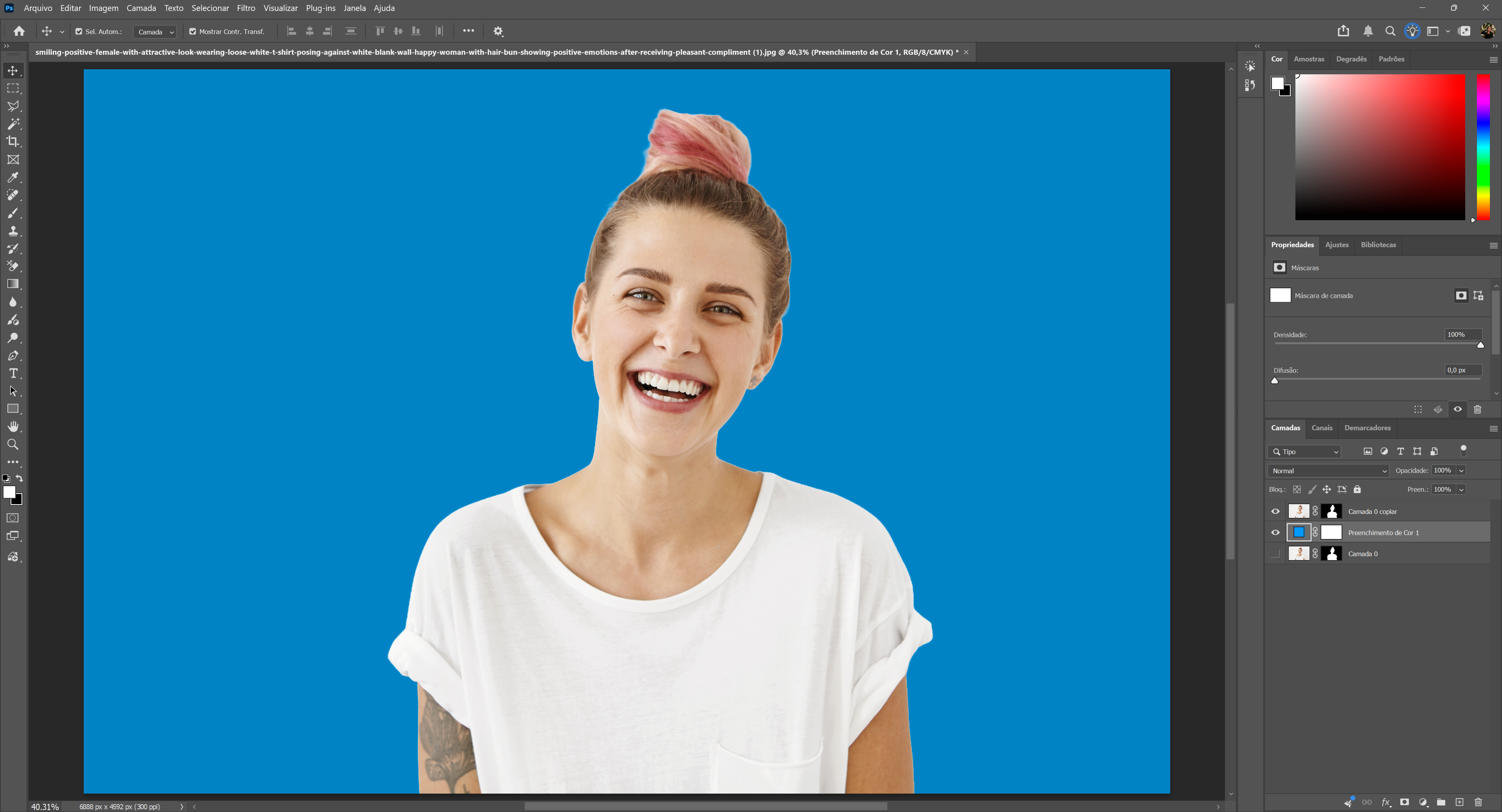Show the Camada 0 layer
1502x812 pixels.
[1275, 554]
